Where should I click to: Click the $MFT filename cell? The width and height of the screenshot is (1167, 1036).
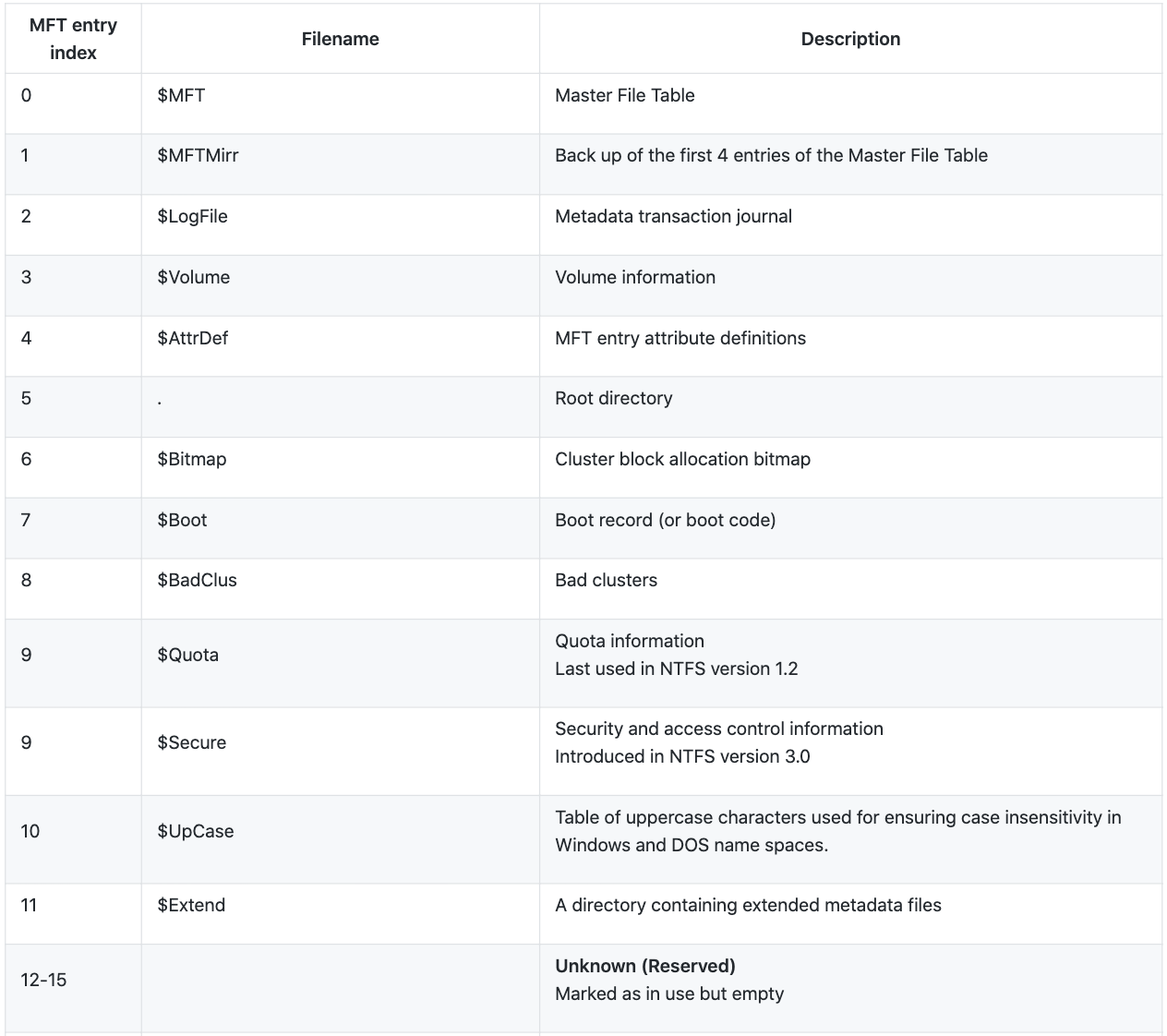181,95
